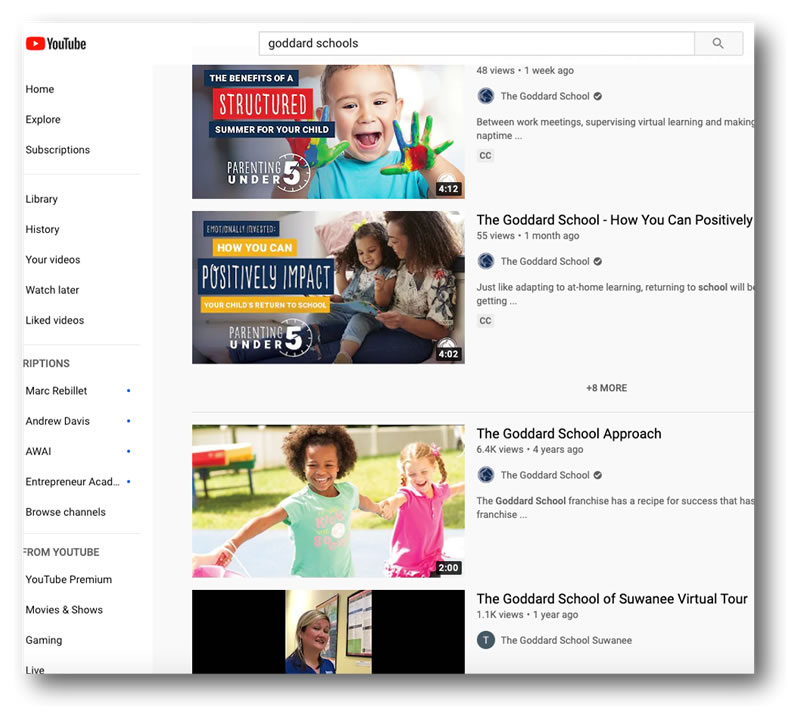Open the channel link The Goddard School Suwanee
800x719 pixels.
pos(565,640)
